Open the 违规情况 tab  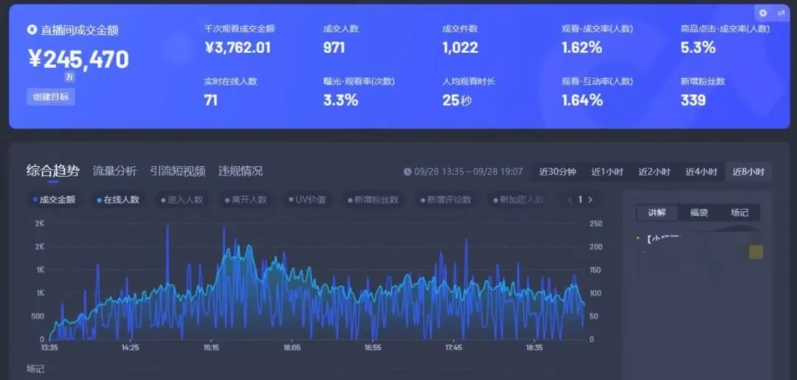pos(240,171)
